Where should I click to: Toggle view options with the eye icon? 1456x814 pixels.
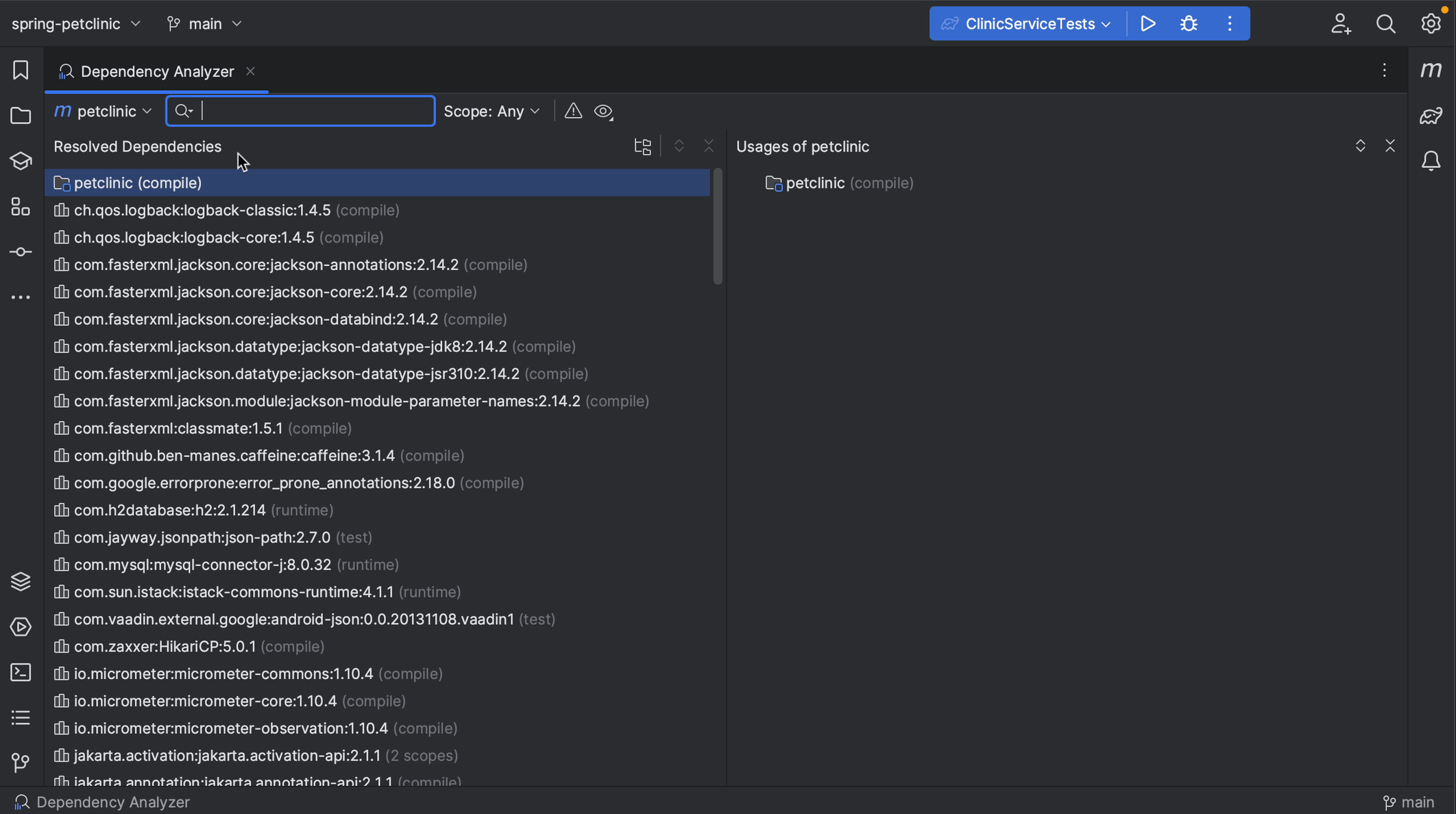[x=603, y=110]
